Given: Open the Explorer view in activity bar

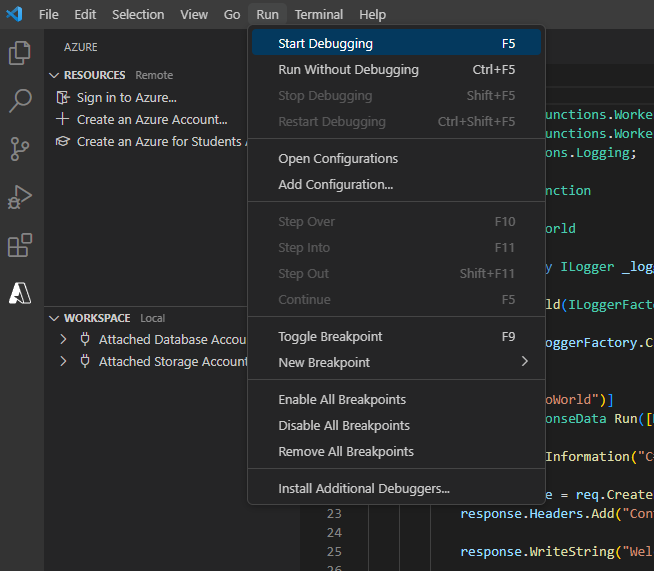Looking at the screenshot, I should (x=20, y=53).
